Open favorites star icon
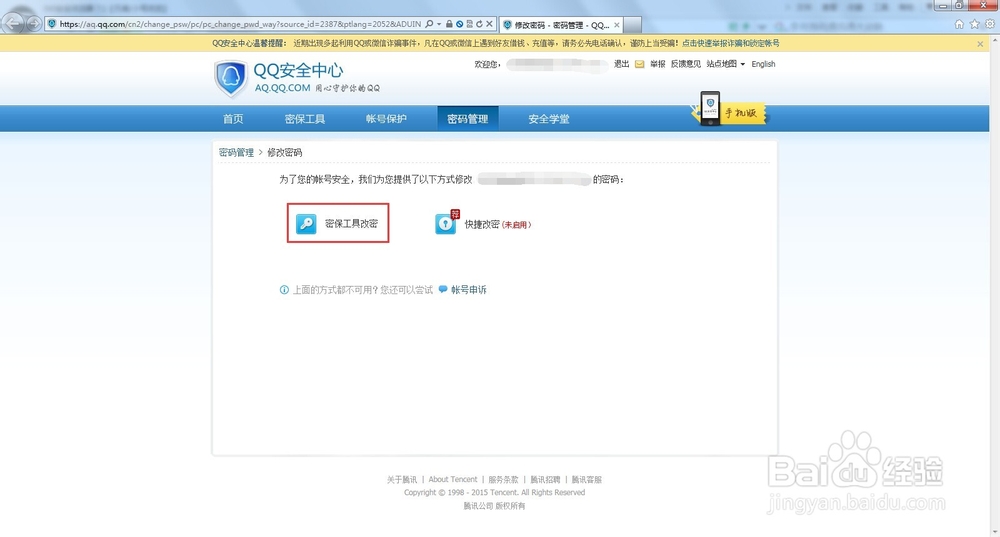 [974, 24]
